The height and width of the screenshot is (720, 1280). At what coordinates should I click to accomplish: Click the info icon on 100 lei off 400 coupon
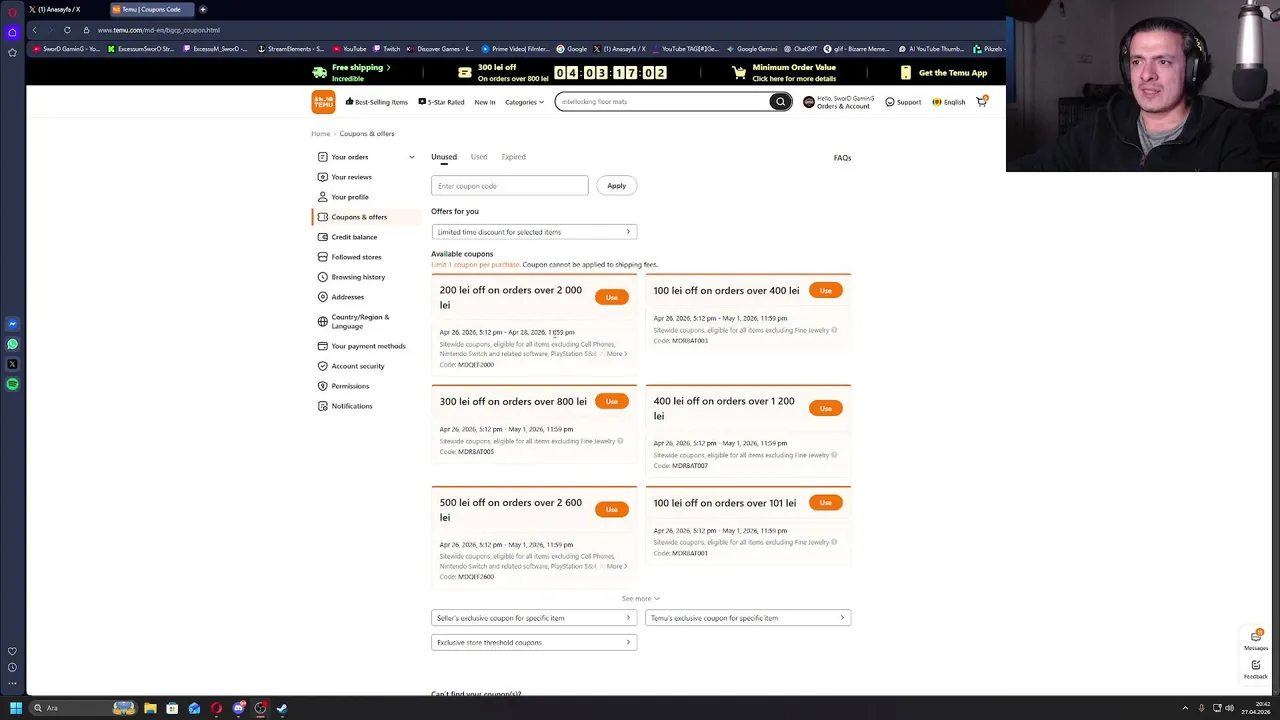point(834,330)
